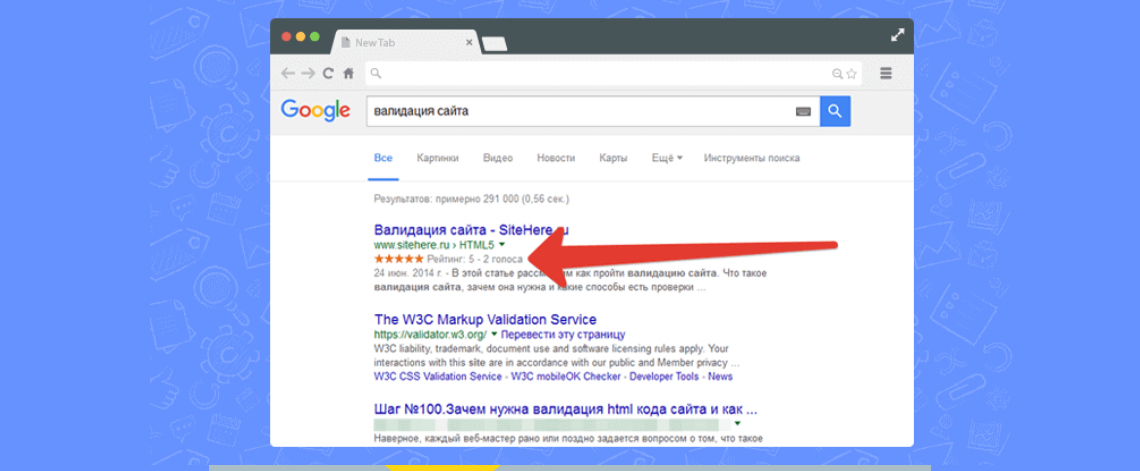Click the https://validator.w3.org/ URL text
The height and width of the screenshot is (471, 1140).
pyautogui.click(x=430, y=335)
